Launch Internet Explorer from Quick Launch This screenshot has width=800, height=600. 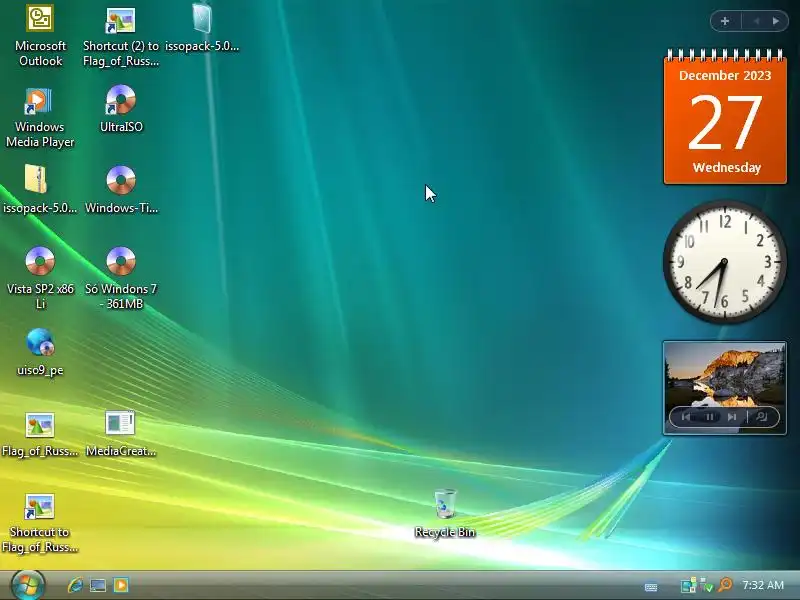(x=75, y=585)
